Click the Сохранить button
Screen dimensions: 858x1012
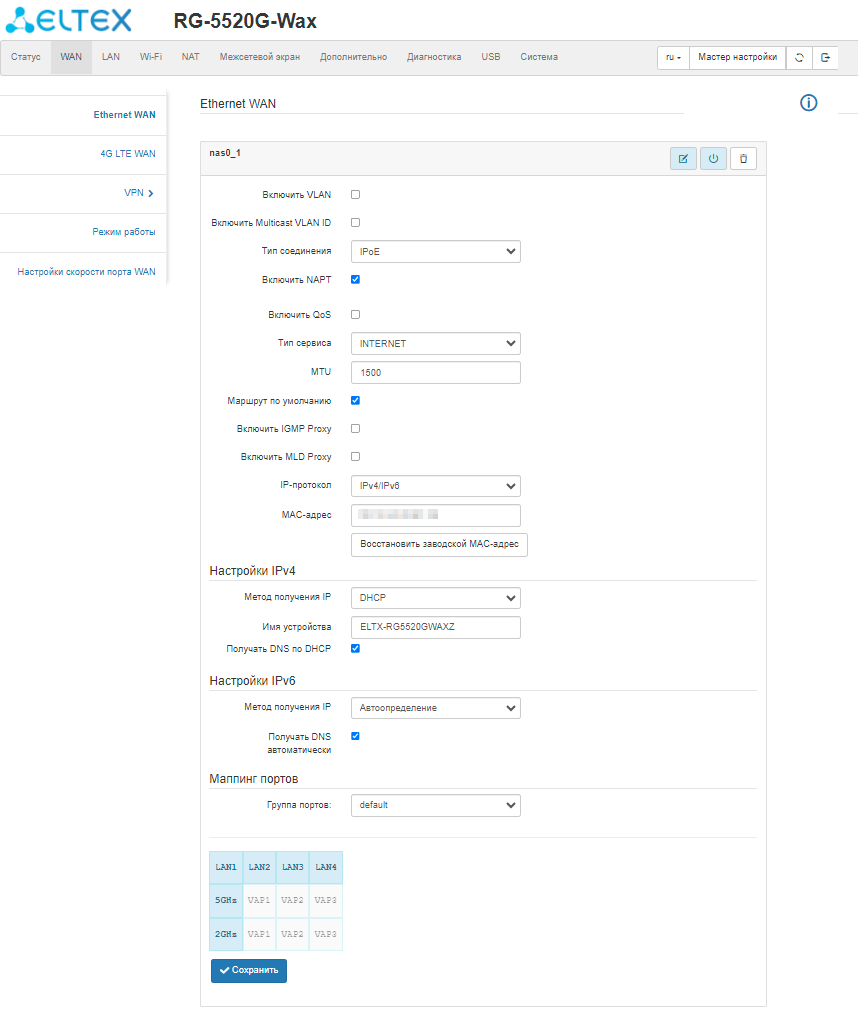248,970
